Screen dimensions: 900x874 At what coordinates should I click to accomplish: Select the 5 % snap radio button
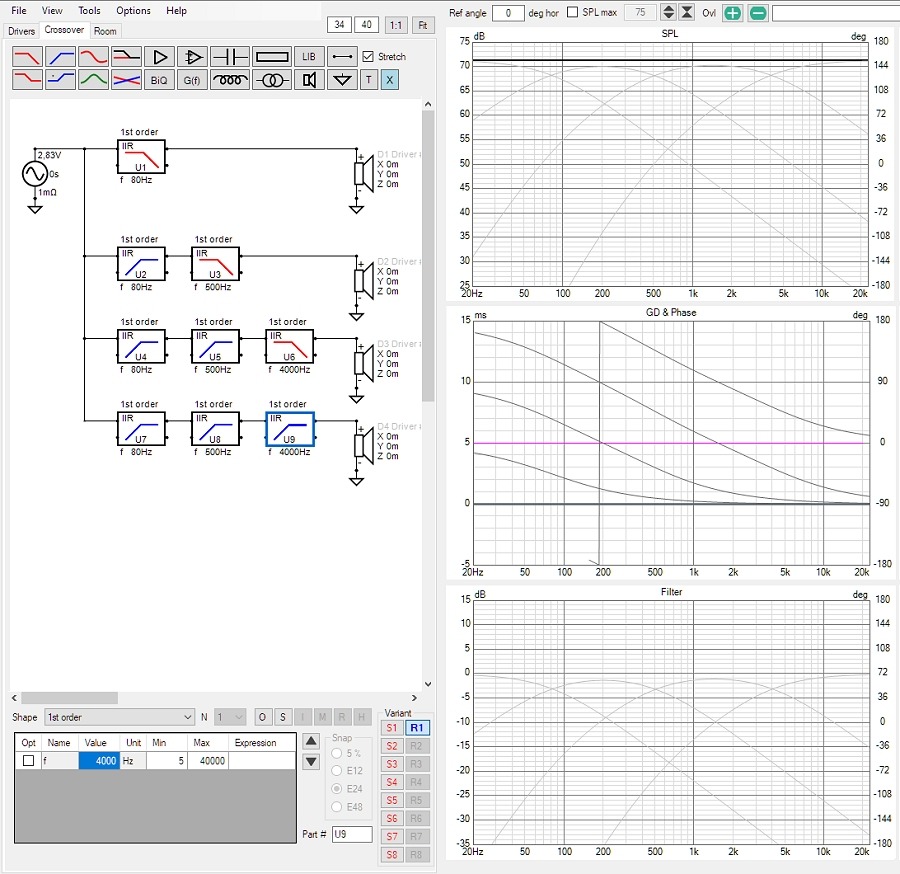[337, 753]
